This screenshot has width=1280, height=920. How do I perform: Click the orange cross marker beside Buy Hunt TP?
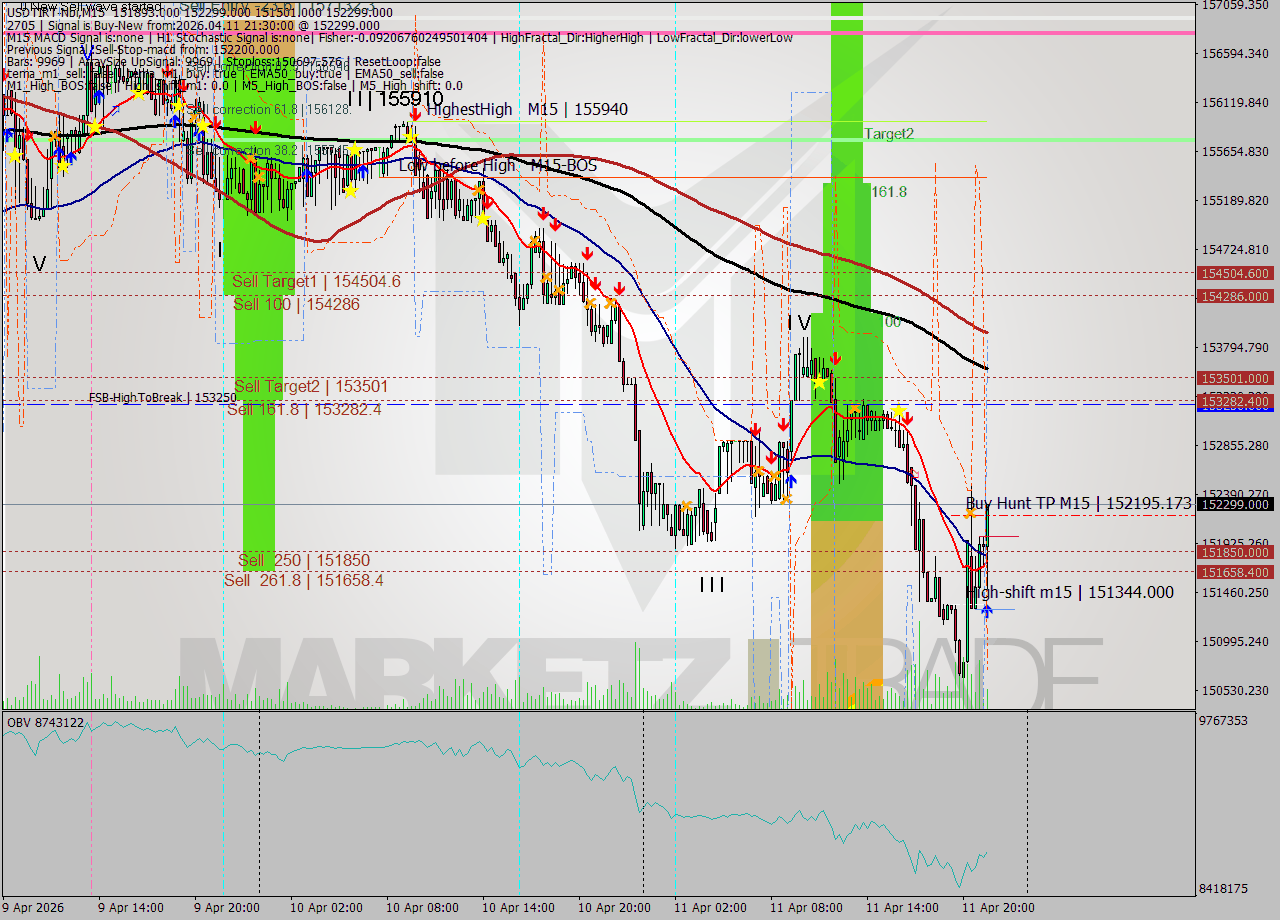(970, 513)
